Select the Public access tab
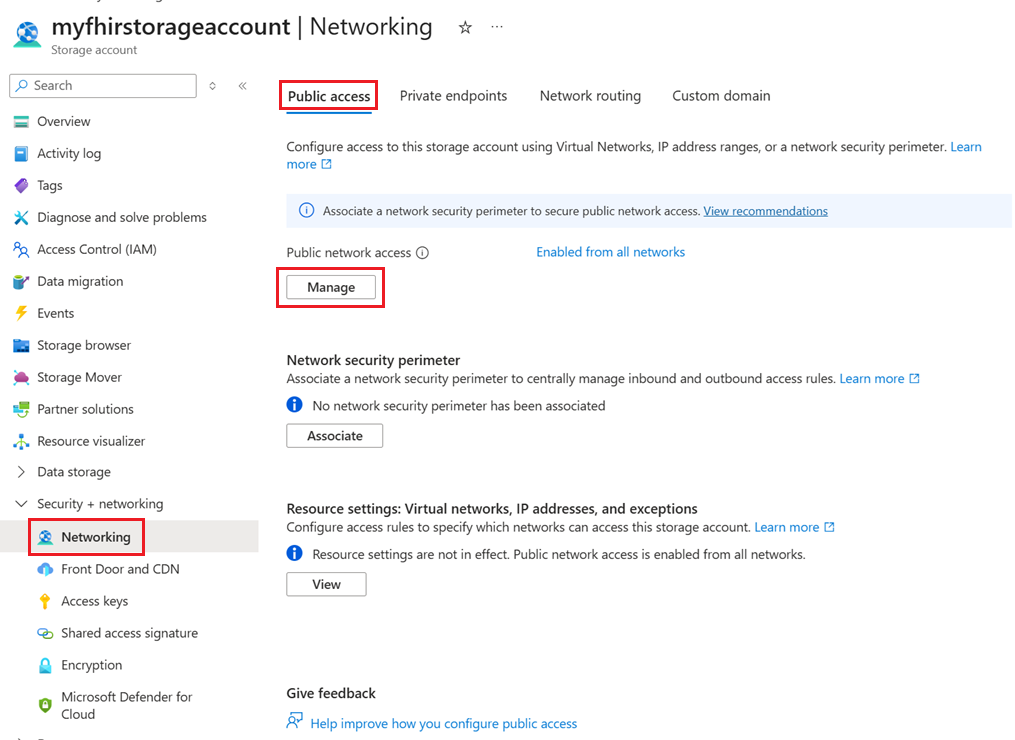The image size is (1015, 740). (329, 96)
